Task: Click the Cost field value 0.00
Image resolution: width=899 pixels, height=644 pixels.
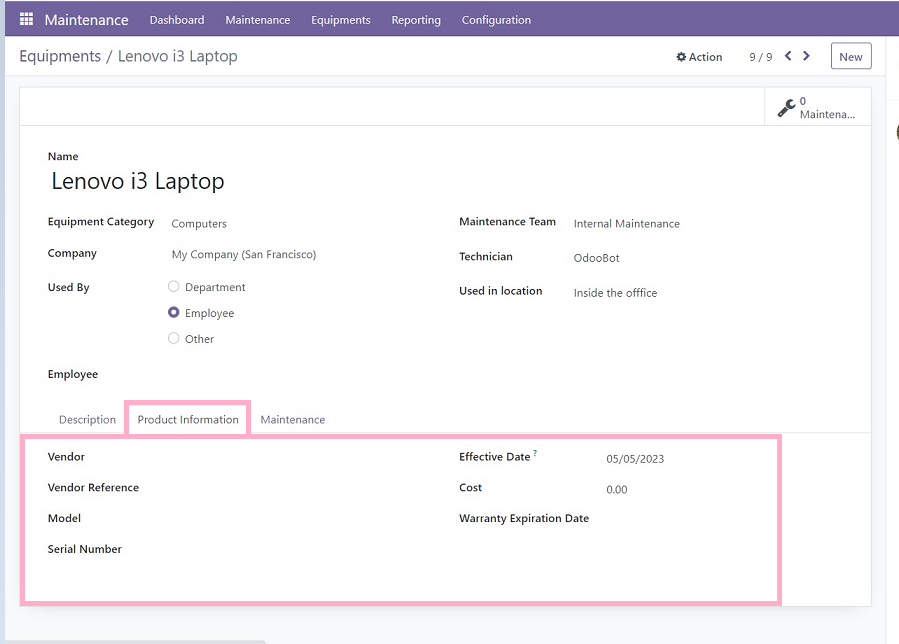Action: pyautogui.click(x=616, y=489)
